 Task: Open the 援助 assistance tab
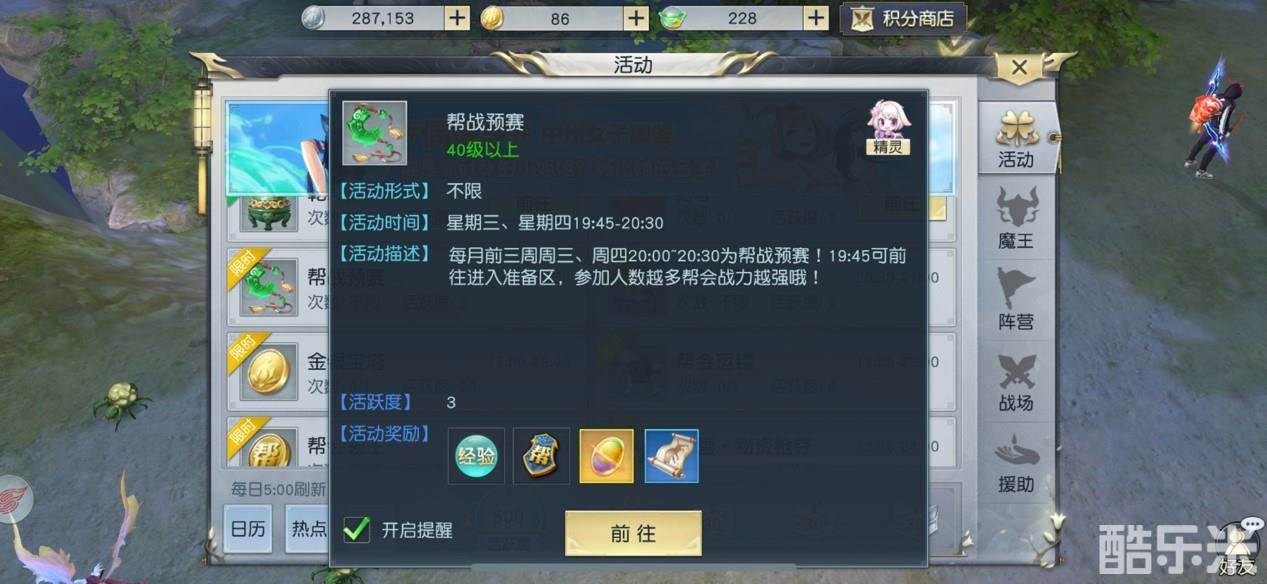(1016, 463)
